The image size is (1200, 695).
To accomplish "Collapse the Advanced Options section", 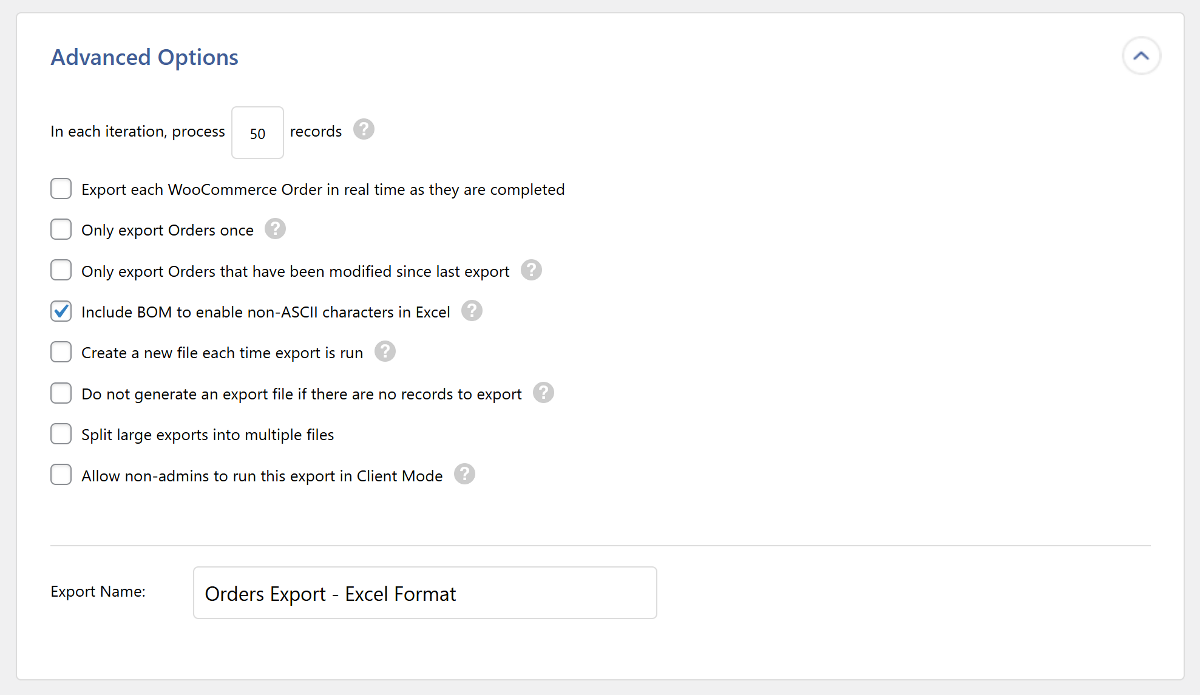I will (1141, 56).
